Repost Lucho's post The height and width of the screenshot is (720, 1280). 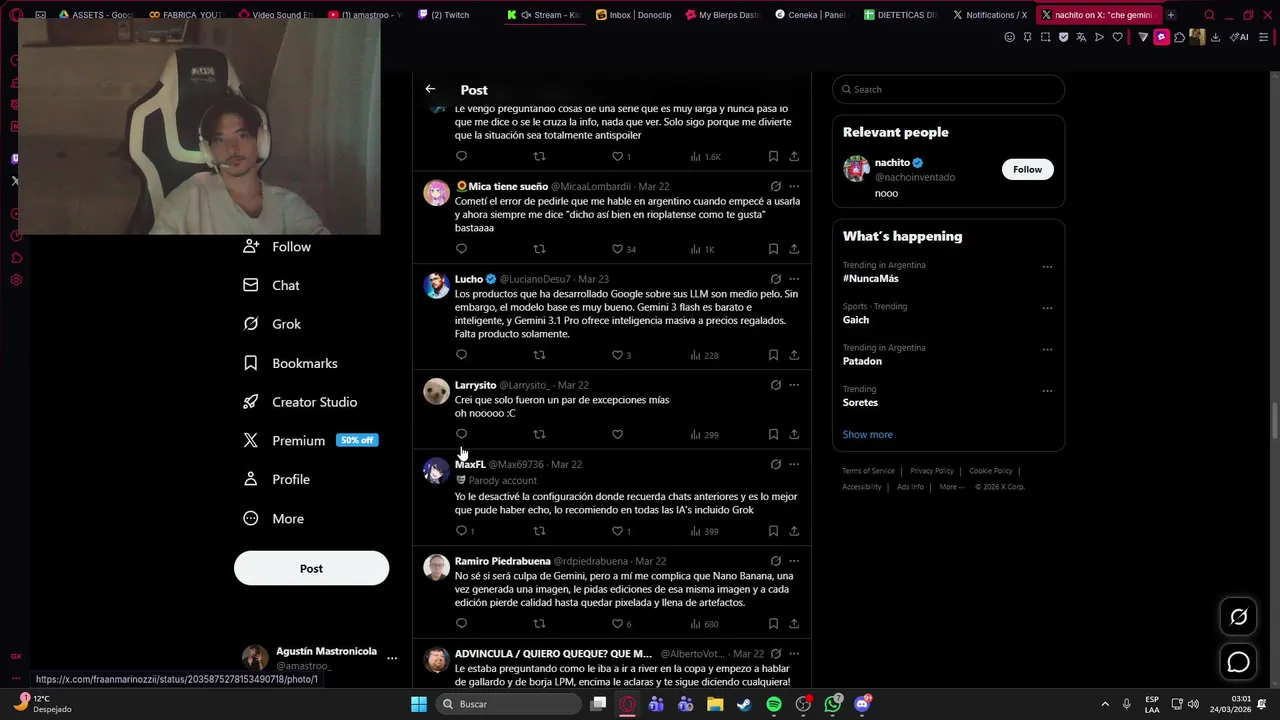[x=539, y=355]
